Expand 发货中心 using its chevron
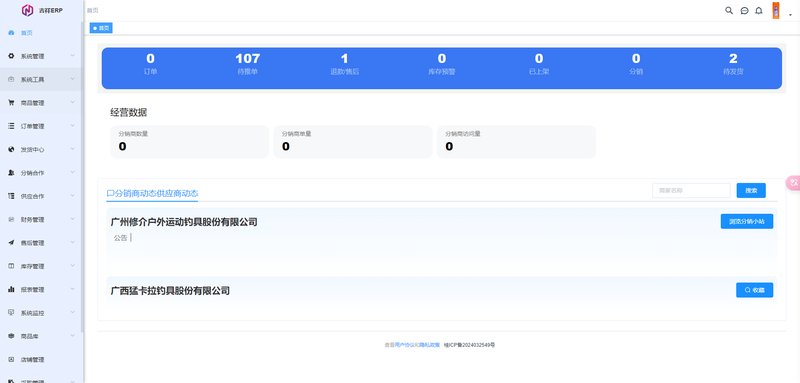This screenshot has width=800, height=383. click(72, 149)
